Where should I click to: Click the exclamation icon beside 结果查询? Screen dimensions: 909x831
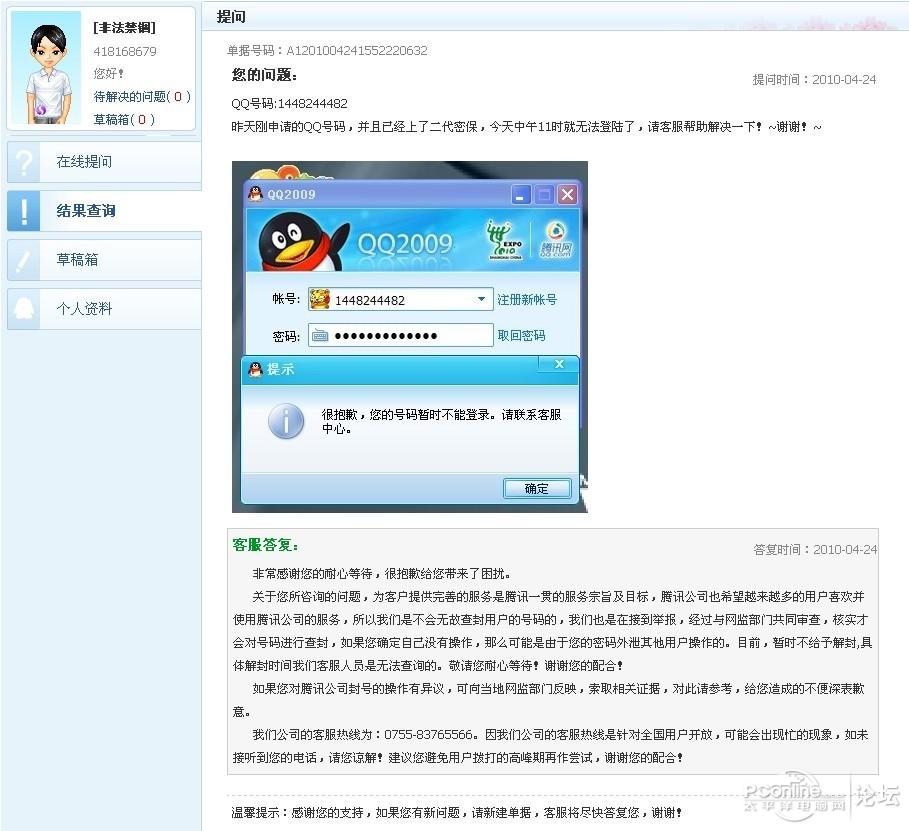click(x=24, y=211)
